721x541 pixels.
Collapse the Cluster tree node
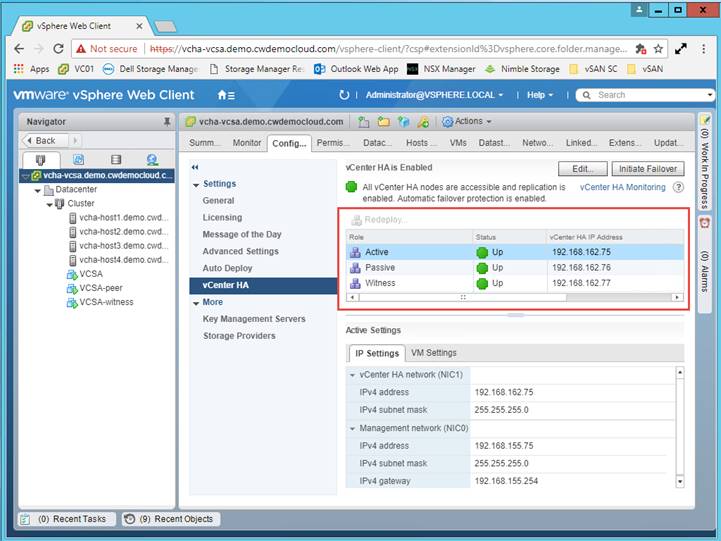coord(50,205)
